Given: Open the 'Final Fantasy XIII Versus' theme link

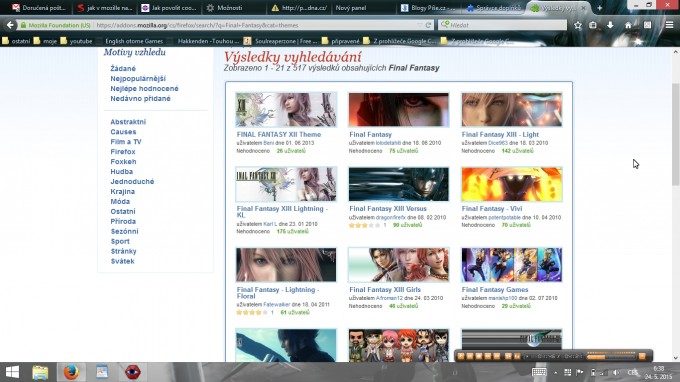Looking at the screenshot, I should [x=388, y=209].
